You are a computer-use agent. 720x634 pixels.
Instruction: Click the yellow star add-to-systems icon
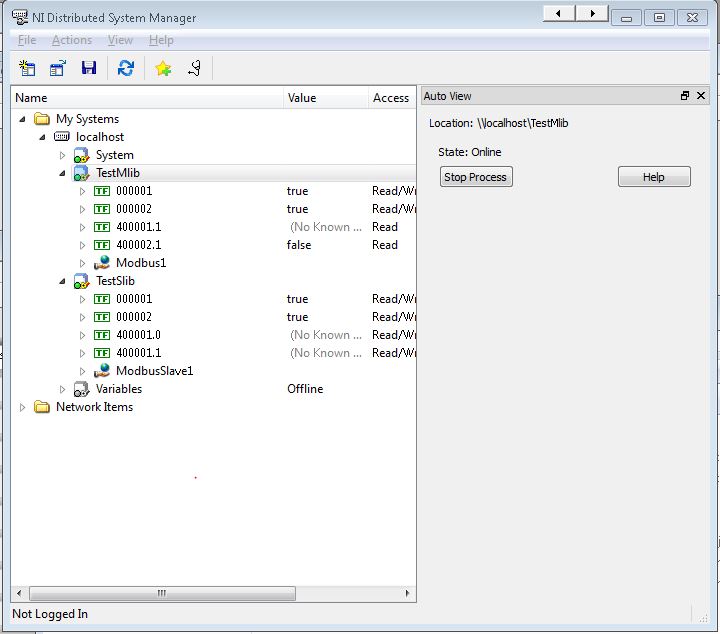point(163,68)
